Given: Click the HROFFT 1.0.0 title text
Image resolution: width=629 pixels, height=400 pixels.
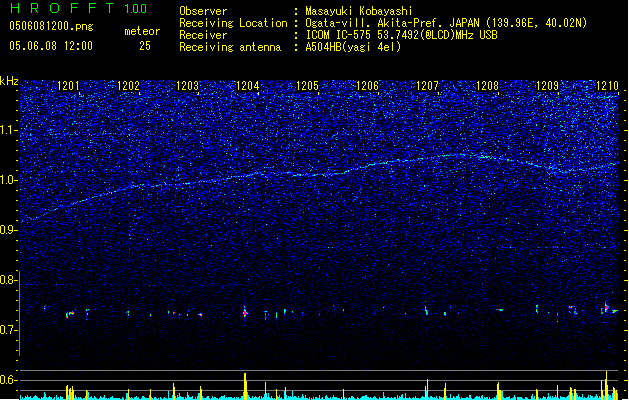Looking at the screenshot, I should (x=78, y=8).
